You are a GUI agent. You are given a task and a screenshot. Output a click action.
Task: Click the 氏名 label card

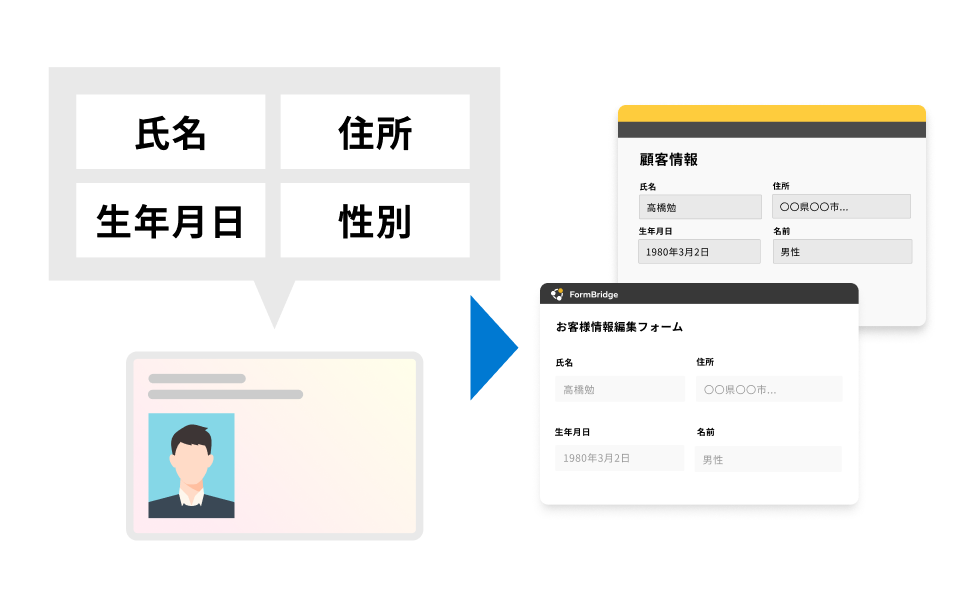[170, 131]
